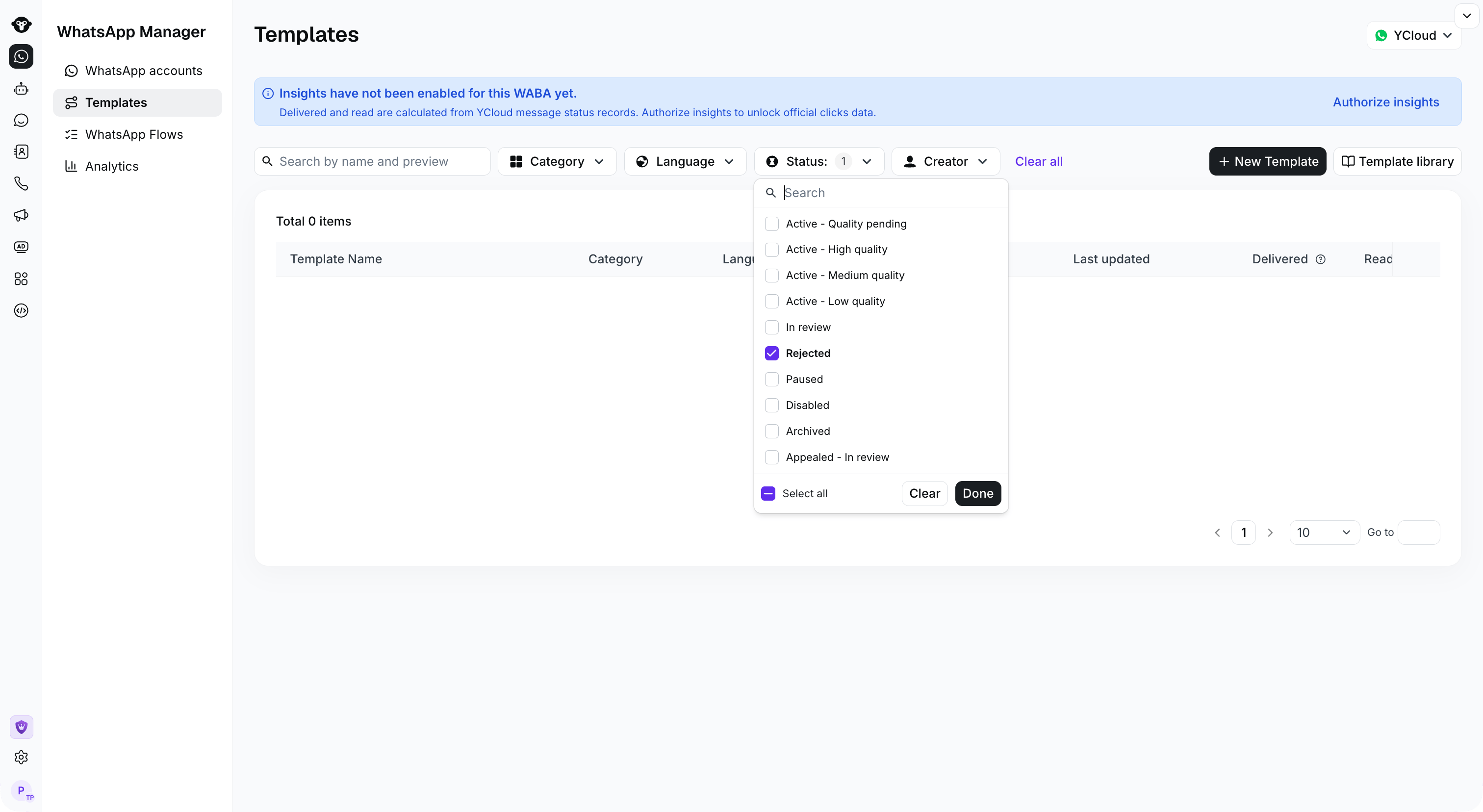The height and width of the screenshot is (812, 1483).
Task: Open the page size 10 dropdown
Action: coord(1324,533)
